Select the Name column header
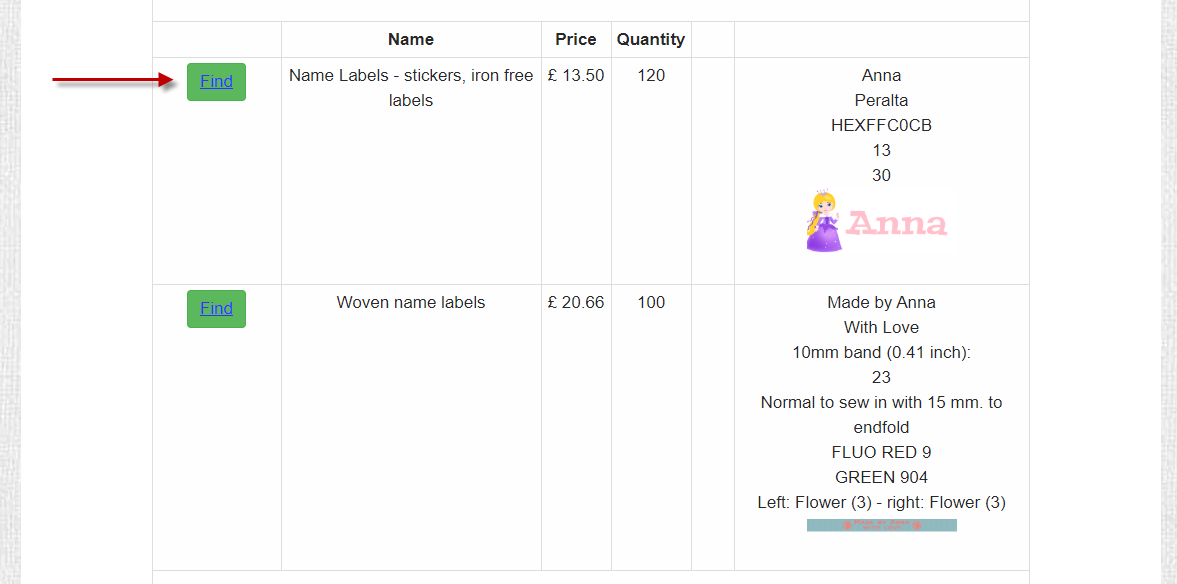Viewport: 1177px width, 584px height. pyautogui.click(x=411, y=39)
